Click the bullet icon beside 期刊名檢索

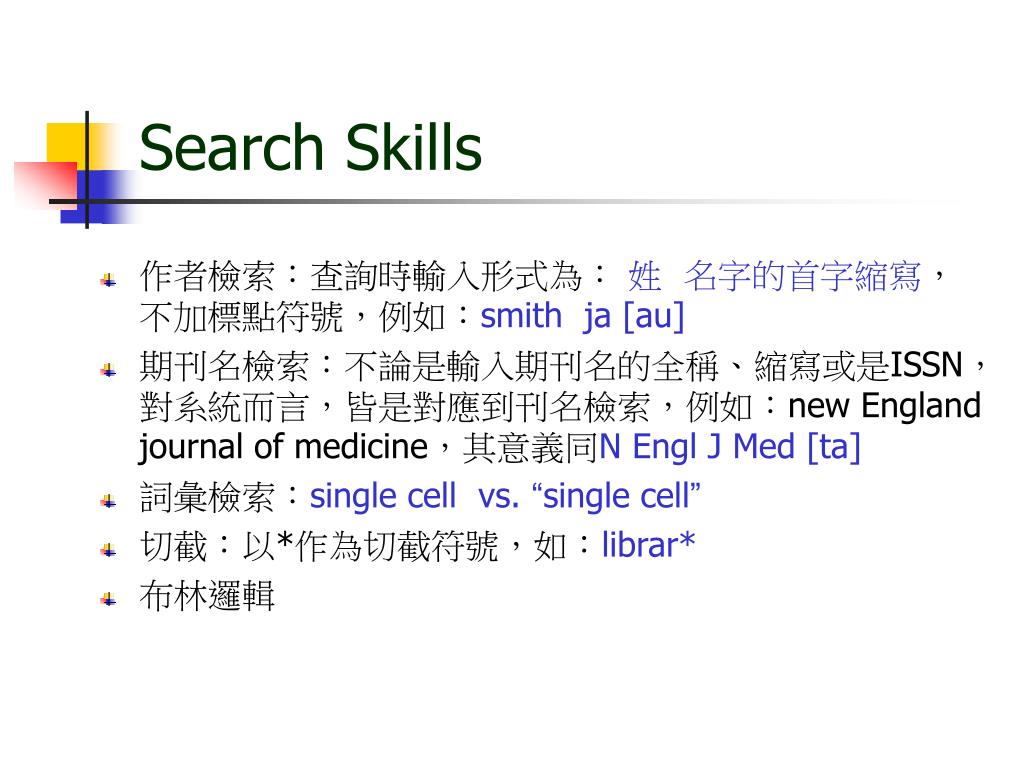tap(108, 371)
